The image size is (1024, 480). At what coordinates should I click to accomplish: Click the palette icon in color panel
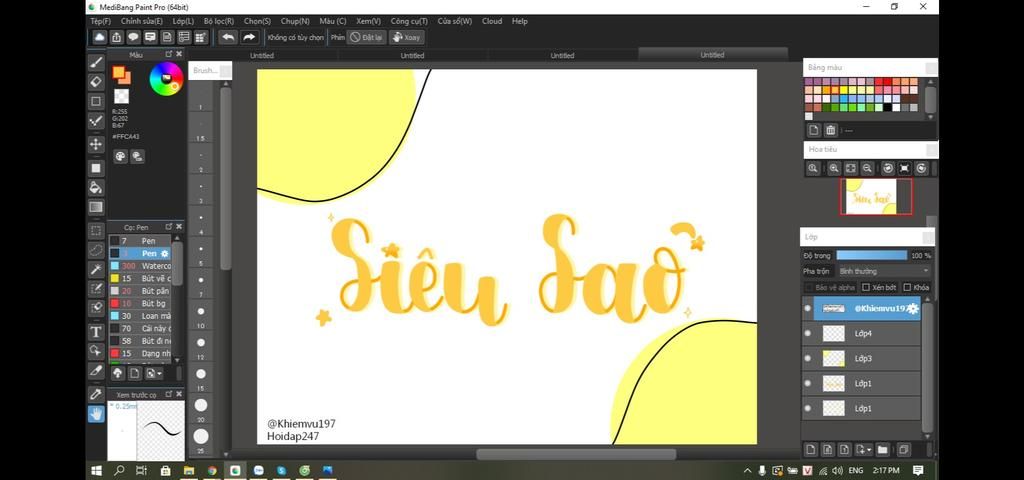pos(120,156)
